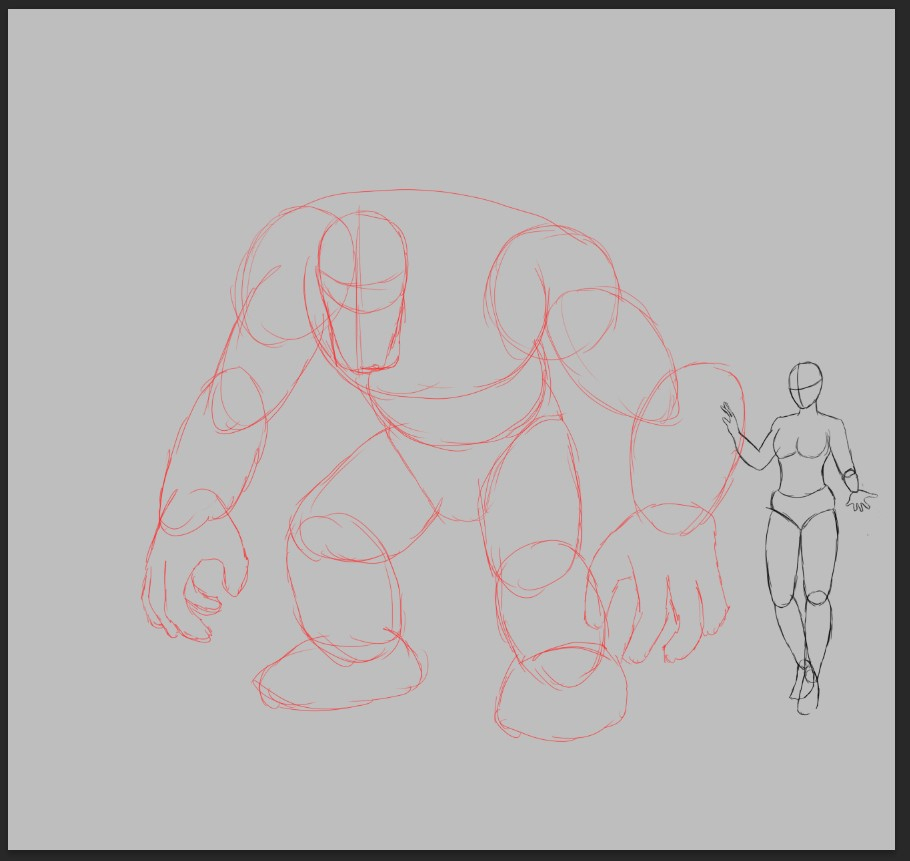Click the golem's elbow on the left arm
Viewport: 910px width, 861px height.
237,400
